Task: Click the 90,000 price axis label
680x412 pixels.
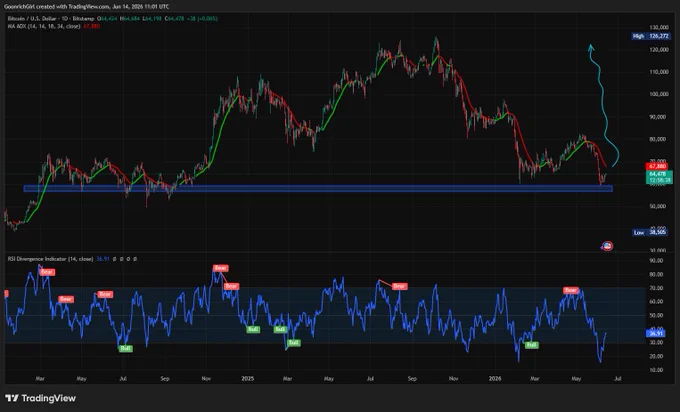Action: [658, 117]
